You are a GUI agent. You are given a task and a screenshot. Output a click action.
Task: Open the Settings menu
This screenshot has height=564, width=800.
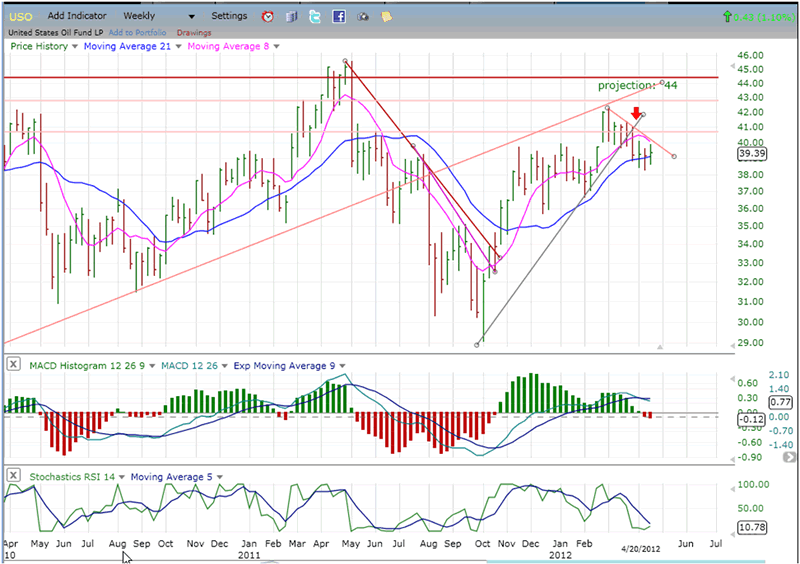(x=230, y=17)
